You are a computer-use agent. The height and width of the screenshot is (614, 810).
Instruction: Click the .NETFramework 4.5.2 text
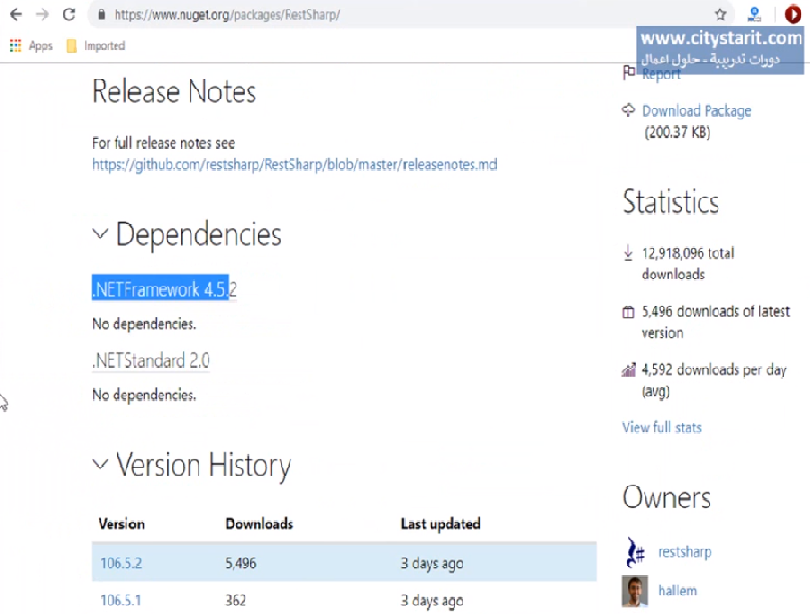click(164, 289)
